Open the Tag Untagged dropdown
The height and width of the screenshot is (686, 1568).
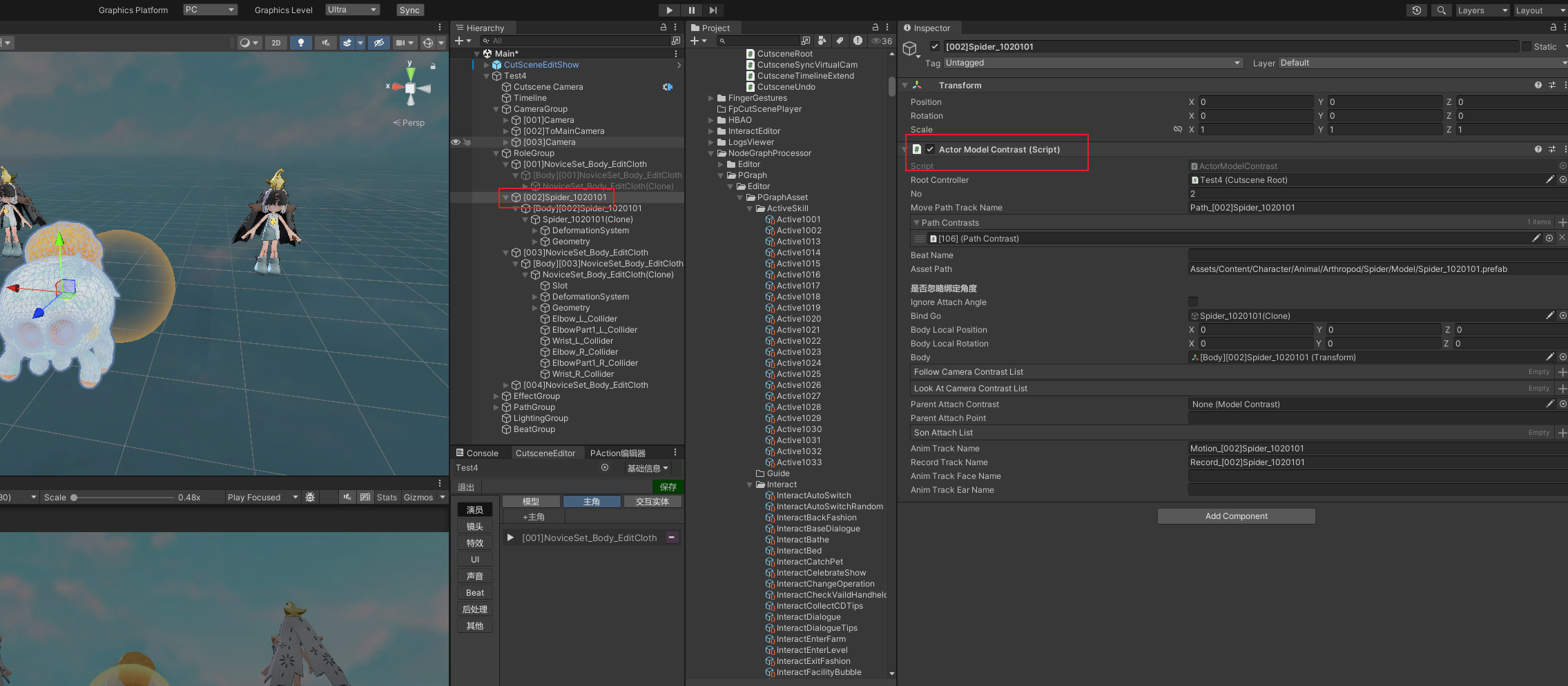[x=1092, y=63]
